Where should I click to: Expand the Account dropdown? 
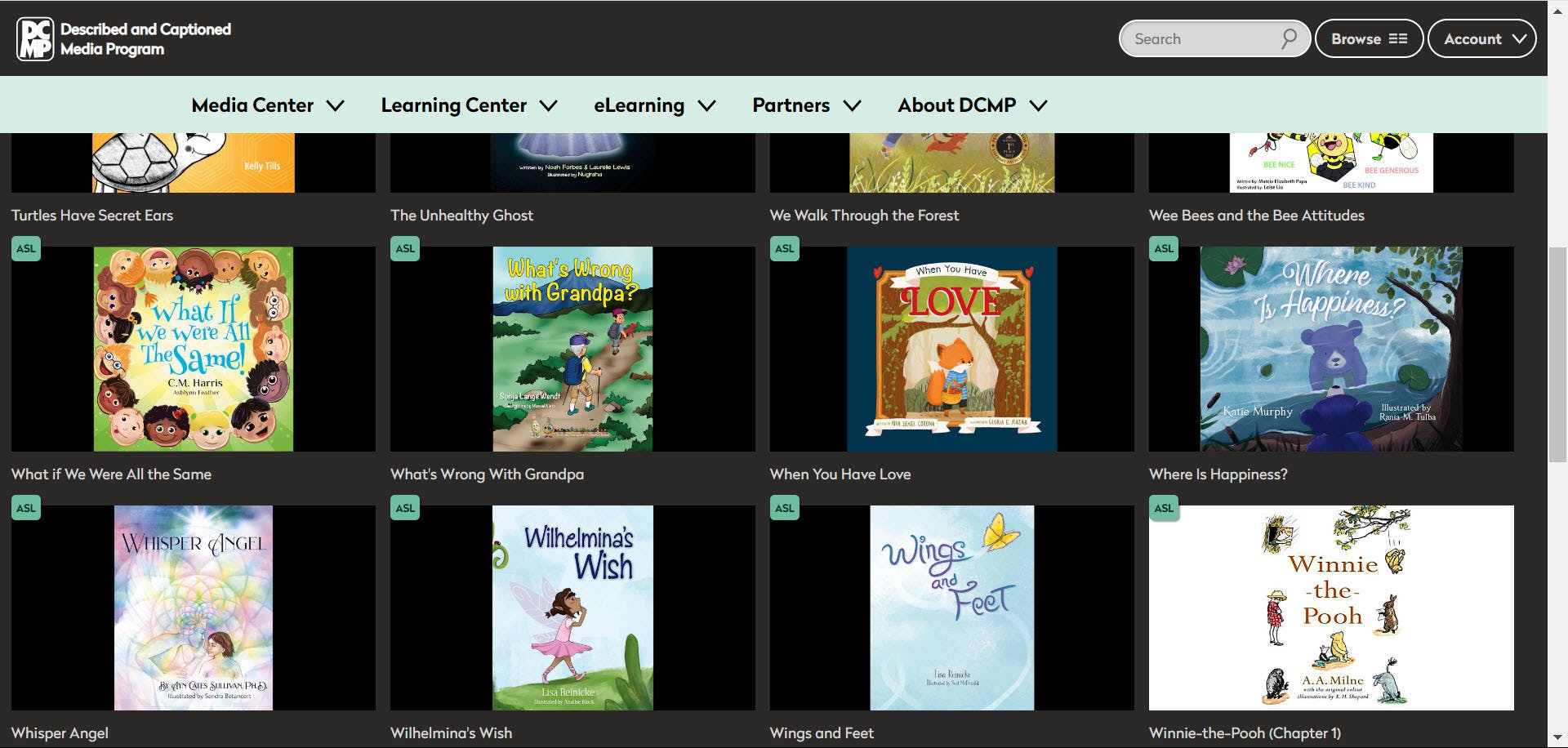pos(1482,38)
